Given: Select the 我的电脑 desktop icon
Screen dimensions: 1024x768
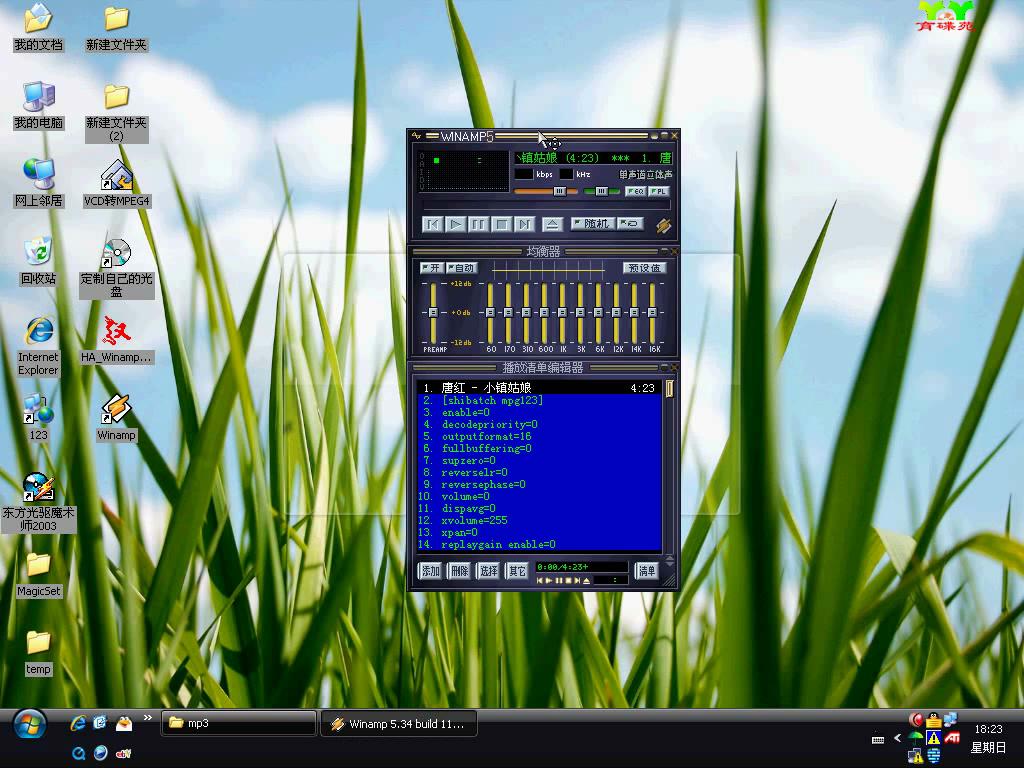Looking at the screenshot, I should (39, 106).
